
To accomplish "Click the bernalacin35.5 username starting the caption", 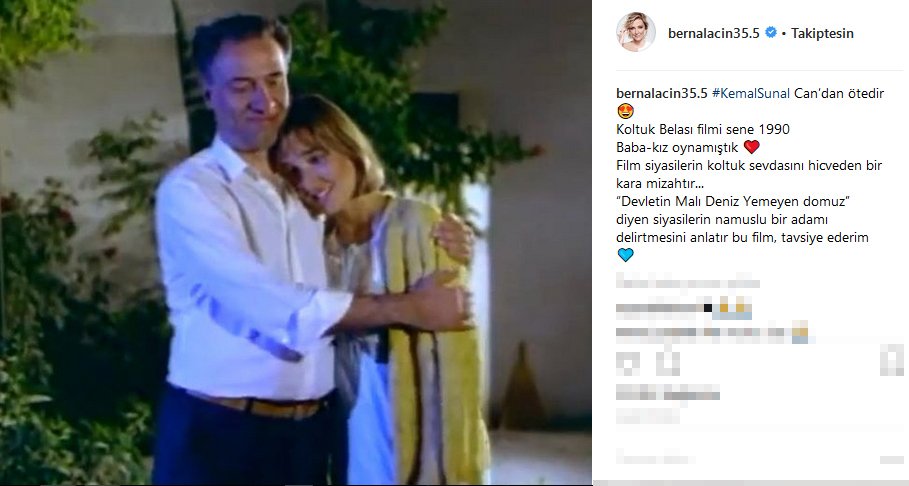I will tap(662, 93).
